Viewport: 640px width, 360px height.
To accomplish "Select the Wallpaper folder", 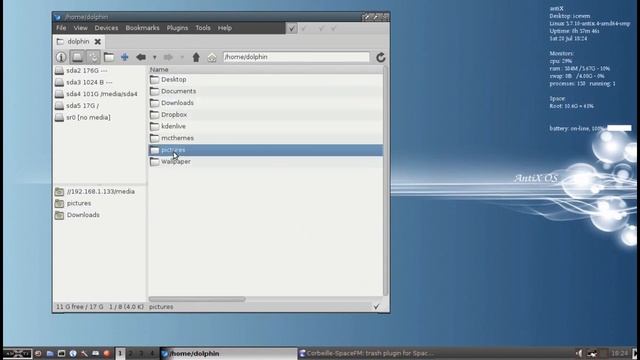I will (265, 162).
